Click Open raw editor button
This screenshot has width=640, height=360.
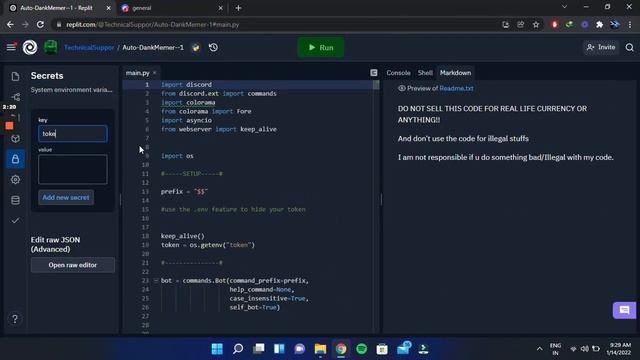pos(73,265)
